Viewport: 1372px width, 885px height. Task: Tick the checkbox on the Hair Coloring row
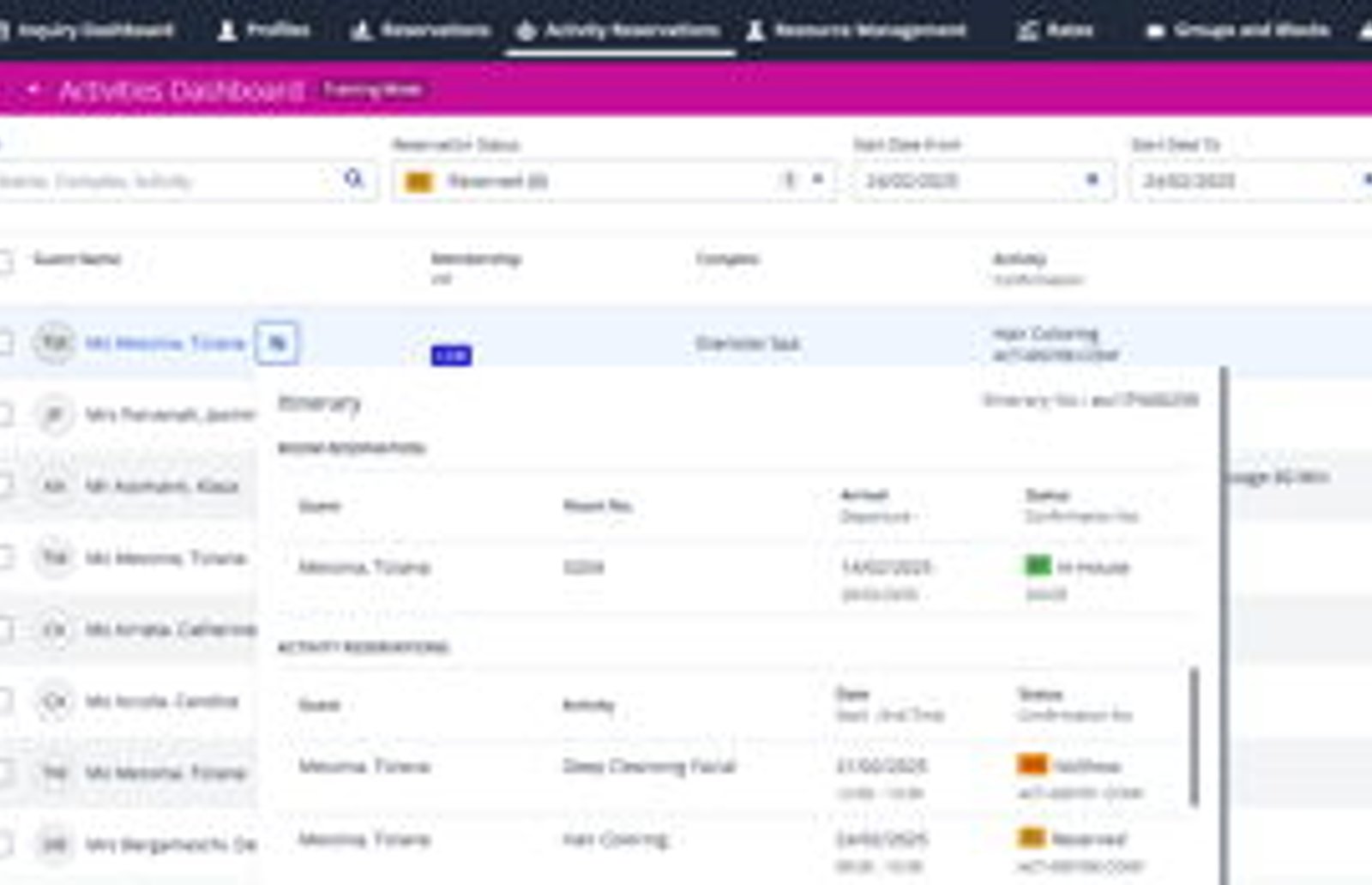click(5, 344)
